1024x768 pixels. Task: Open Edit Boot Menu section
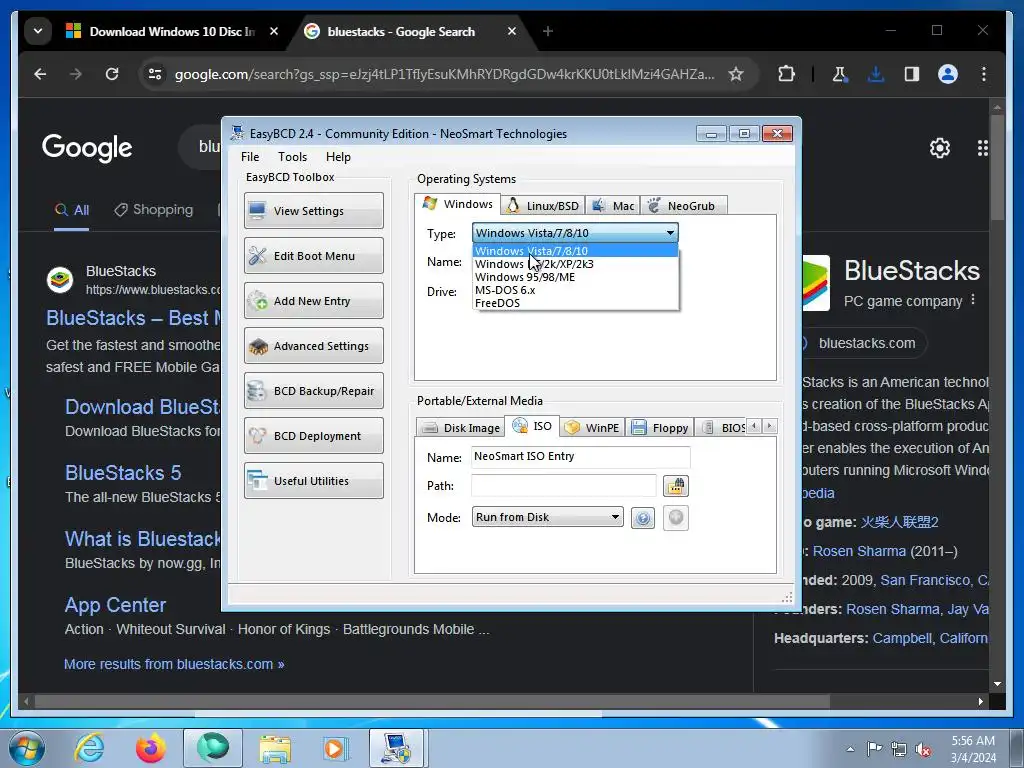(x=313, y=255)
